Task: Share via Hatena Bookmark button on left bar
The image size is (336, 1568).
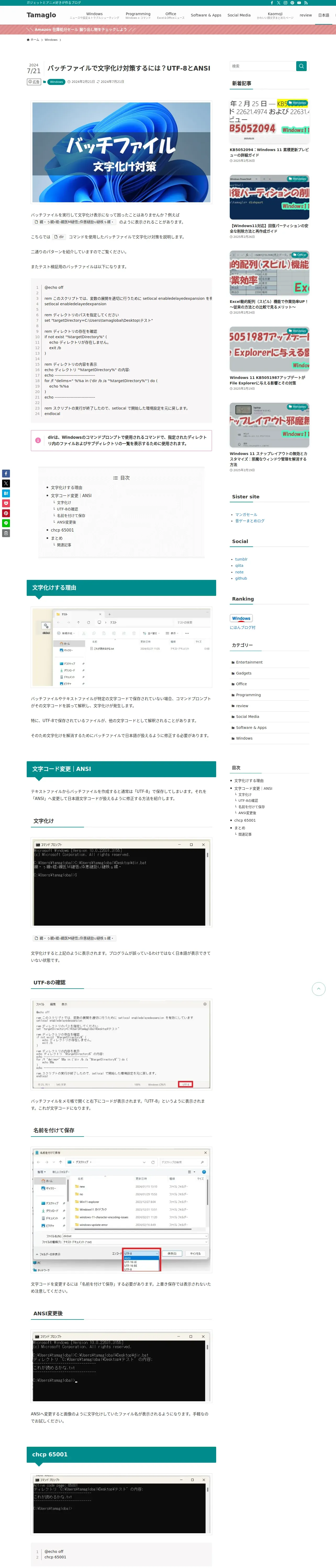Action: coord(5,493)
